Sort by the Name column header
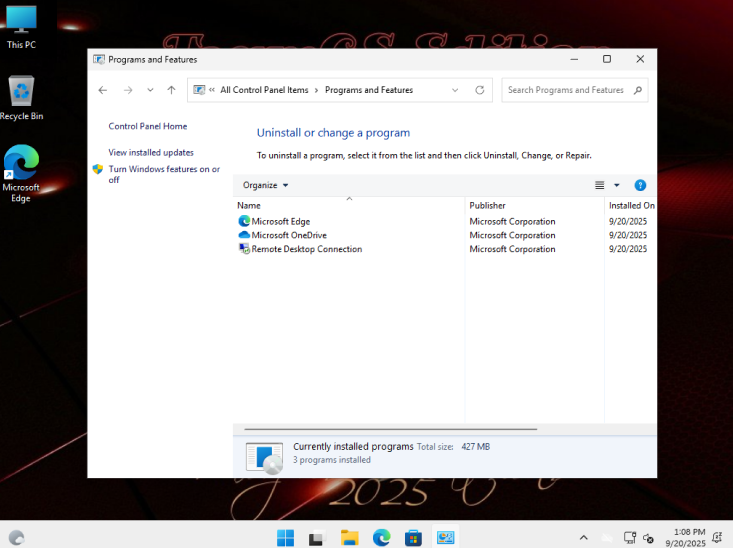This screenshot has height=548, width=733. click(x=349, y=205)
